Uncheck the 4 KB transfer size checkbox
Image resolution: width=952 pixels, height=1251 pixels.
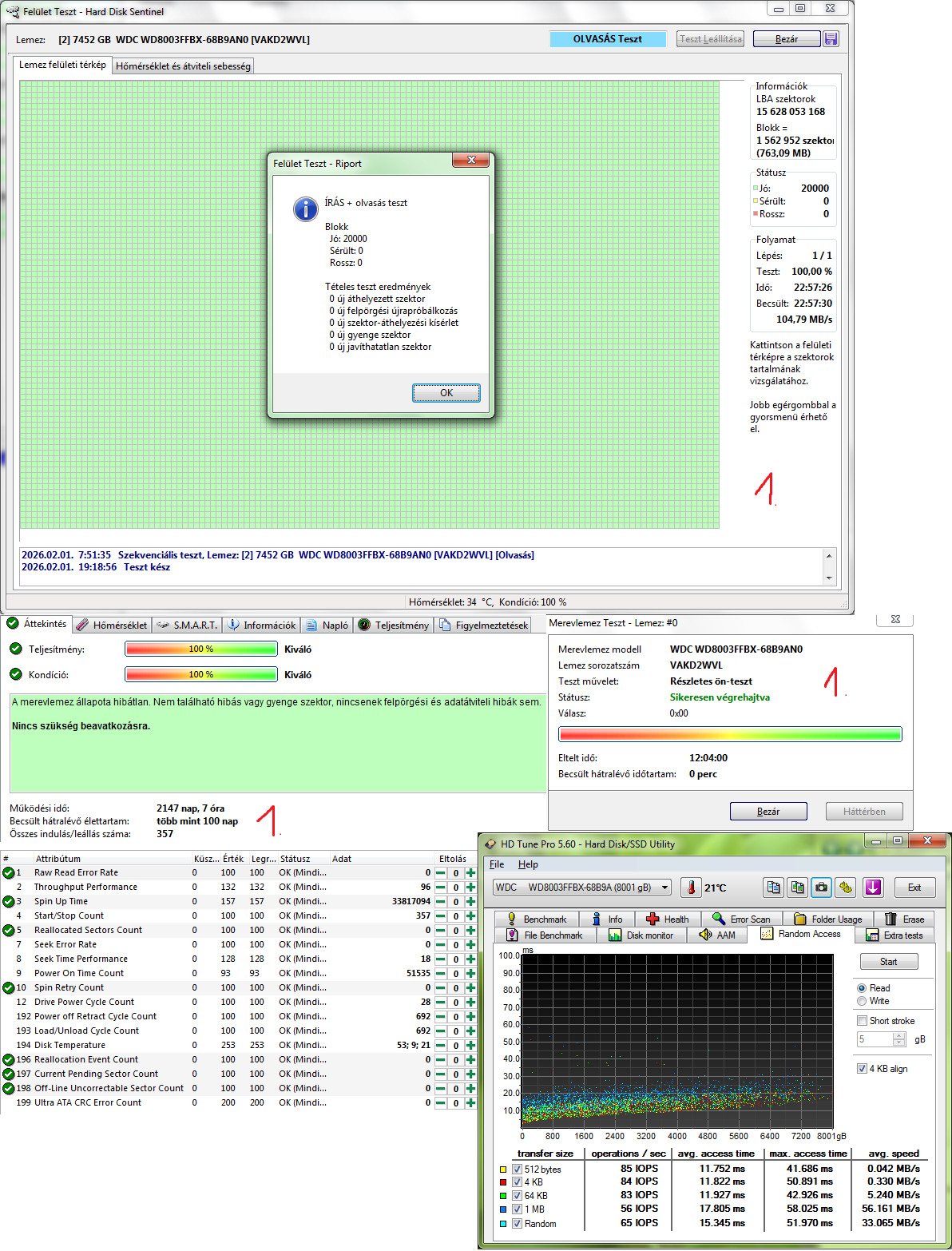(517, 1182)
